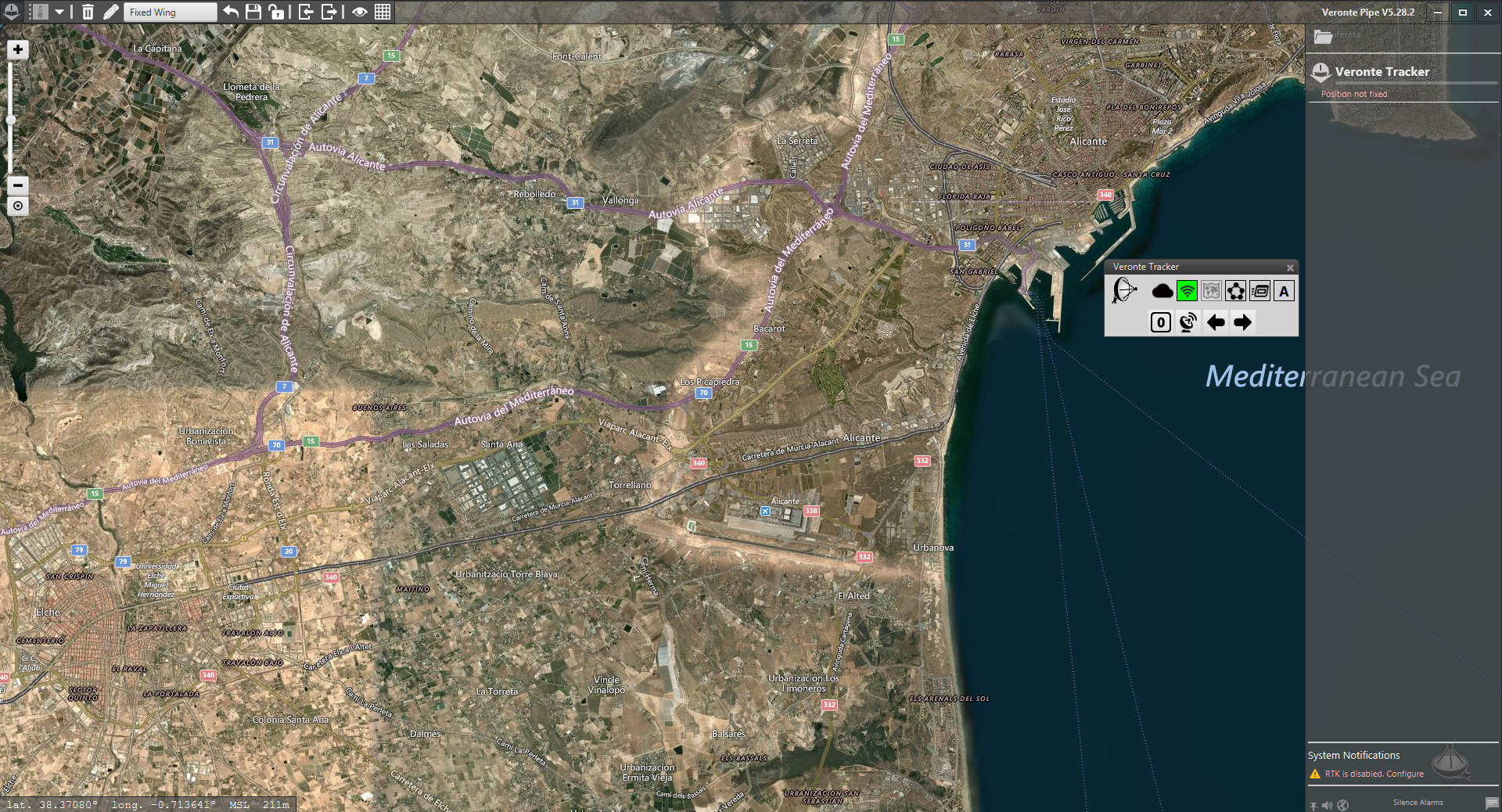This screenshot has height=812, width=1502.
Task: Click the A mode button
Action: click(x=1284, y=291)
